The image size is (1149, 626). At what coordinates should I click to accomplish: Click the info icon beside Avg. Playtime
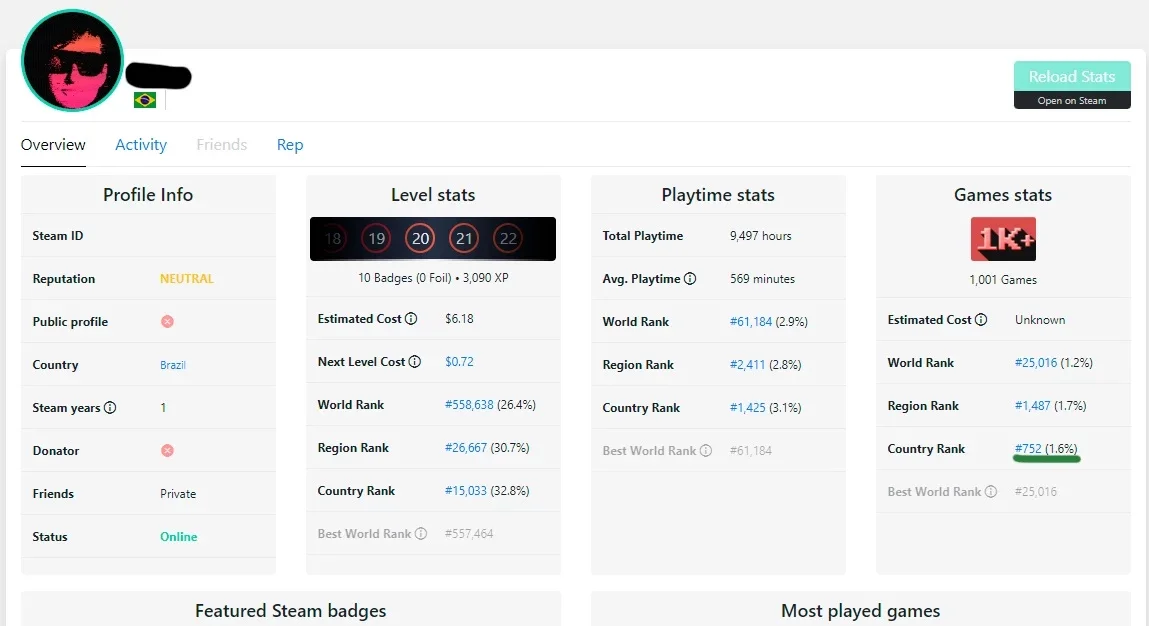[x=690, y=279]
